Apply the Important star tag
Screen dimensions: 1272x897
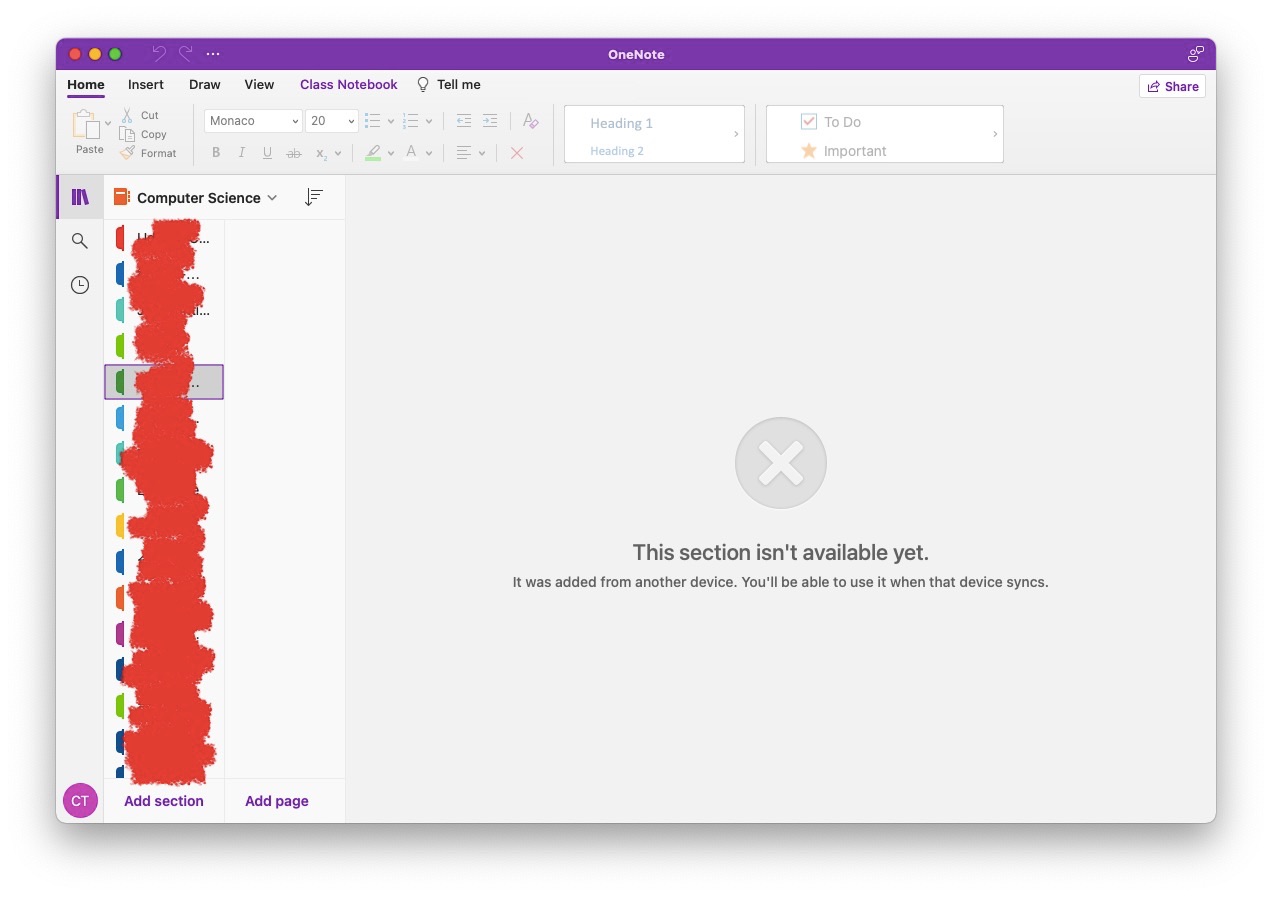pyautogui.click(x=843, y=151)
